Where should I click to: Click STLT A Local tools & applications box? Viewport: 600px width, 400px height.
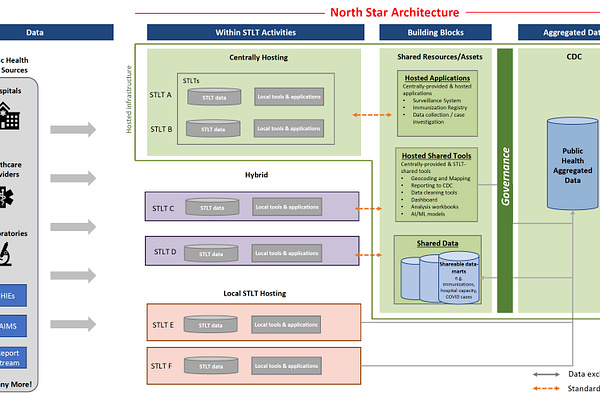289,96
